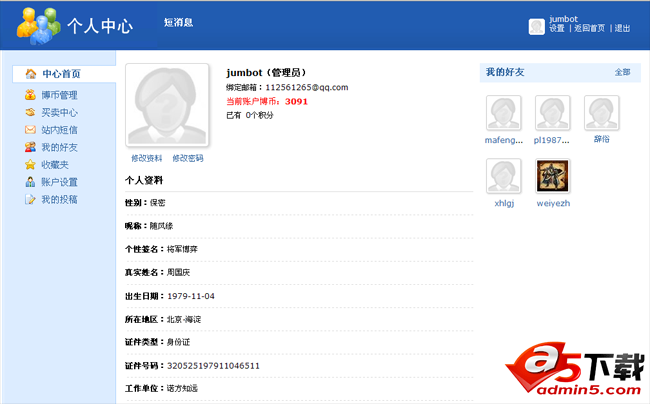The height and width of the screenshot is (404, 650).
Task: Click the 修改资料 link
Action: (146, 158)
